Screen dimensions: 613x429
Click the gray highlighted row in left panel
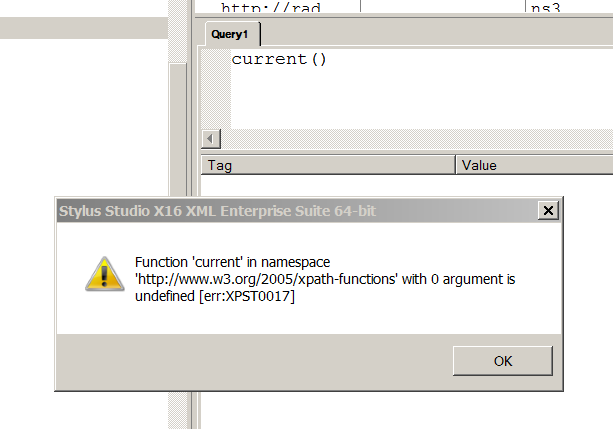82,27
